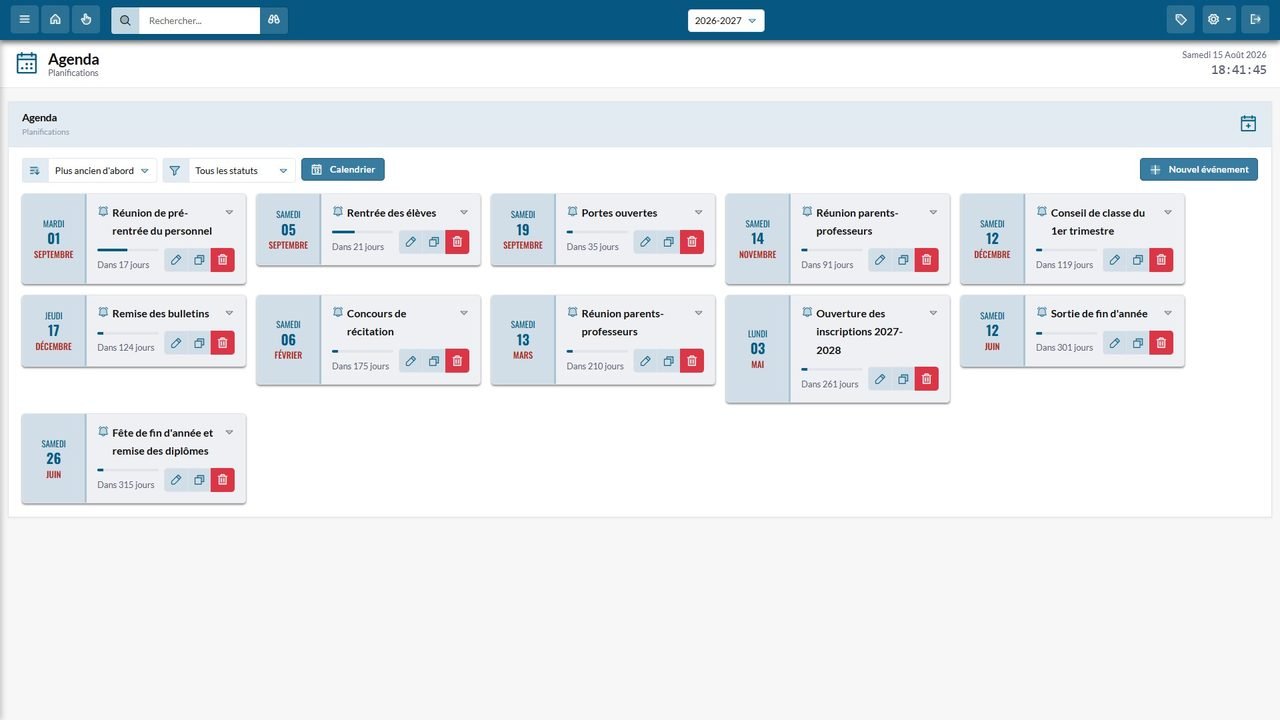
Task: Click the bell icon beside Remise des bulletins
Action: click(x=103, y=313)
